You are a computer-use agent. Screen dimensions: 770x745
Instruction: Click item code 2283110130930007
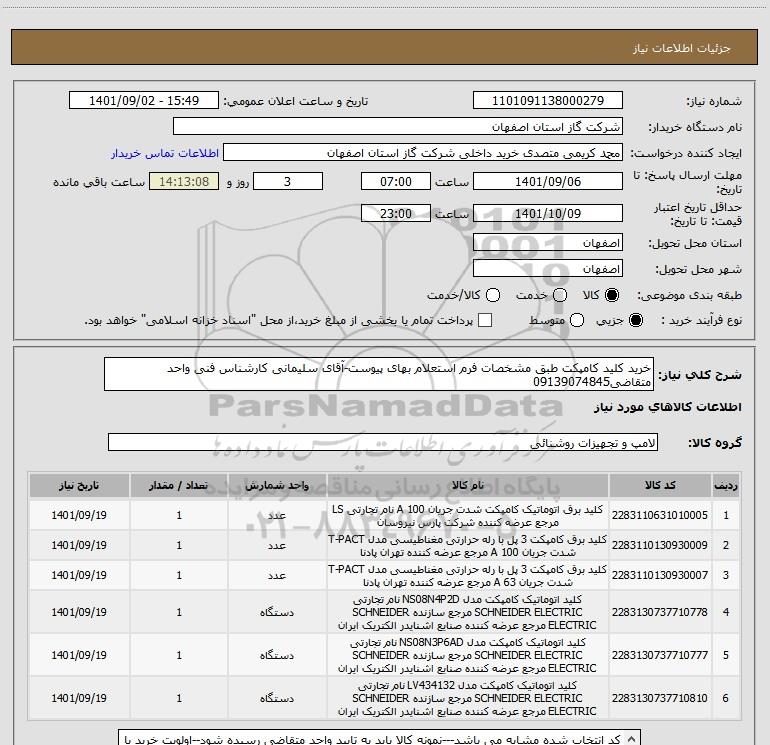[x=660, y=575]
